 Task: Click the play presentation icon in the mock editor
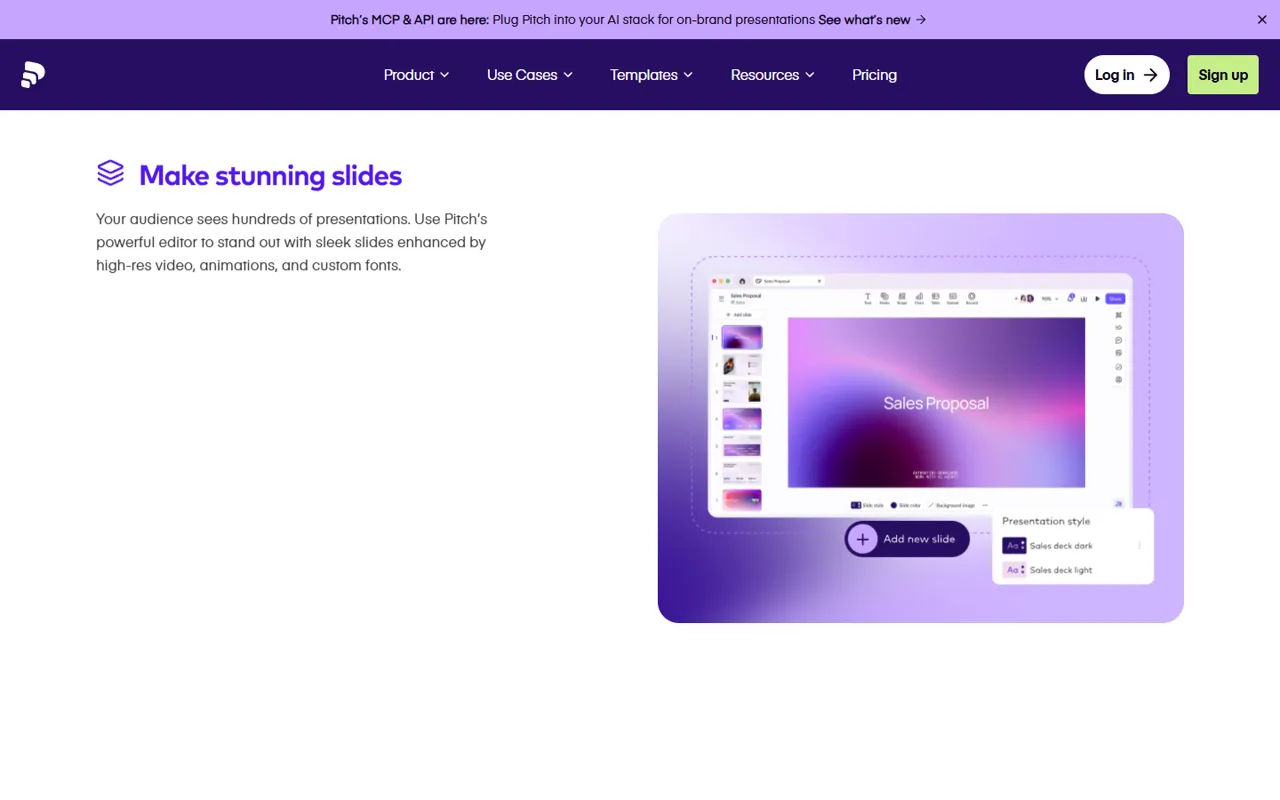point(1097,299)
